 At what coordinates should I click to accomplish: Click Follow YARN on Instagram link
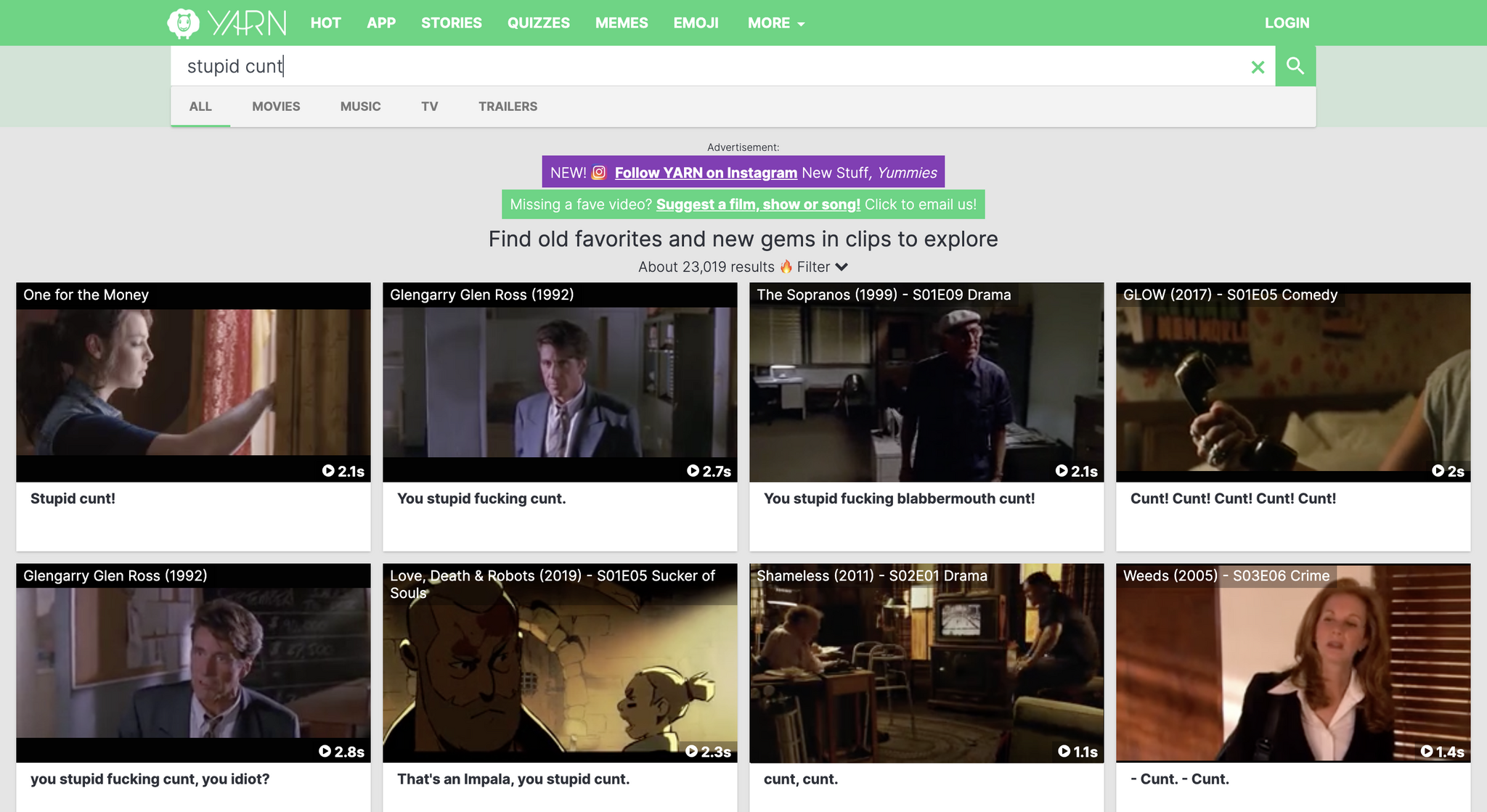[x=706, y=171]
